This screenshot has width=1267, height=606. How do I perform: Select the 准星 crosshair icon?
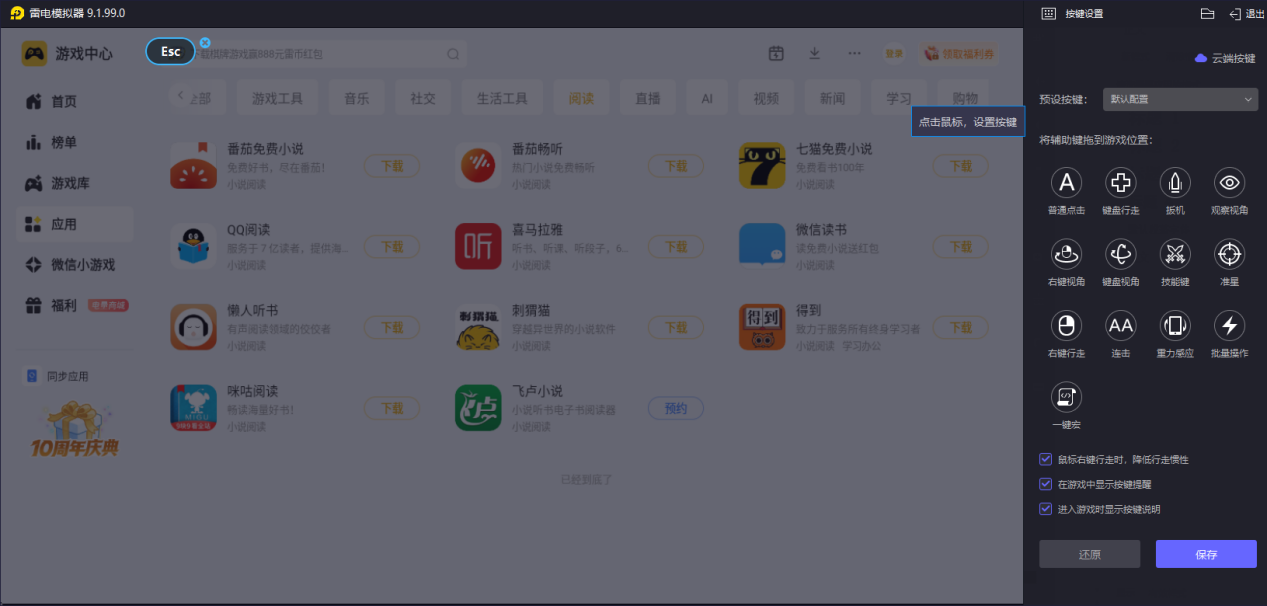click(x=1229, y=254)
